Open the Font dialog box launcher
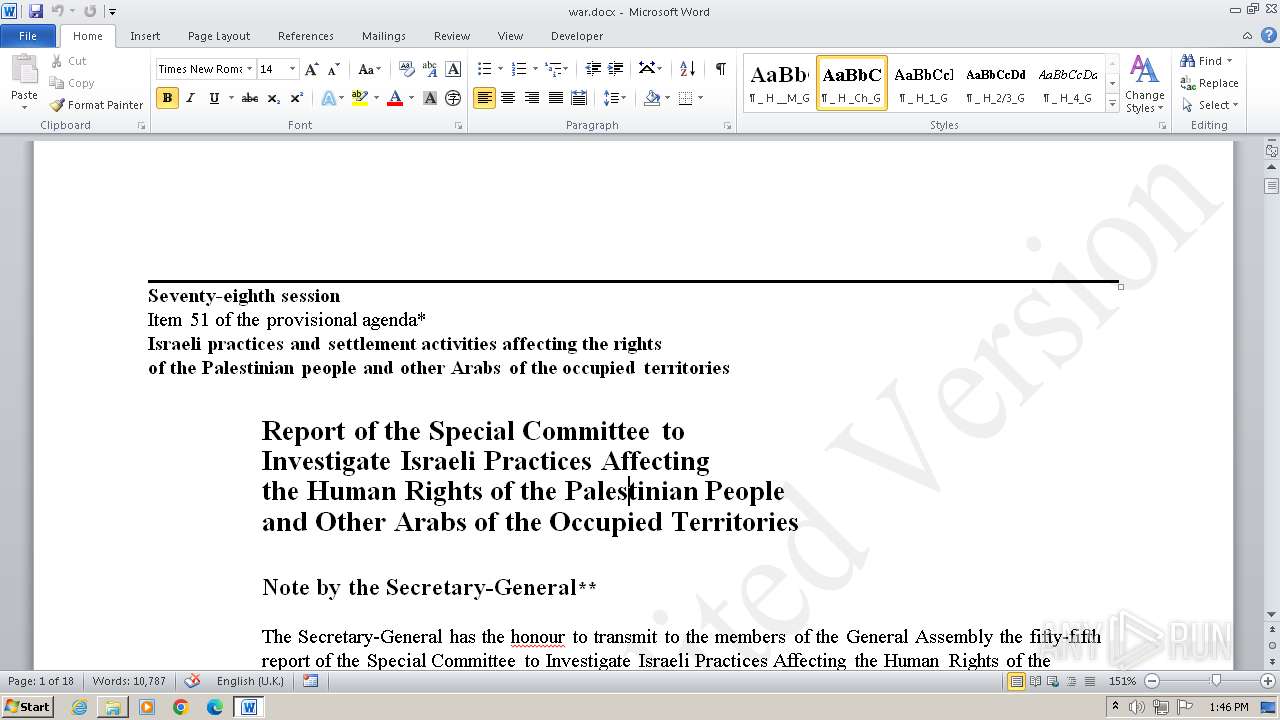Image resolution: width=1280 pixels, height=720 pixels. [x=459, y=126]
